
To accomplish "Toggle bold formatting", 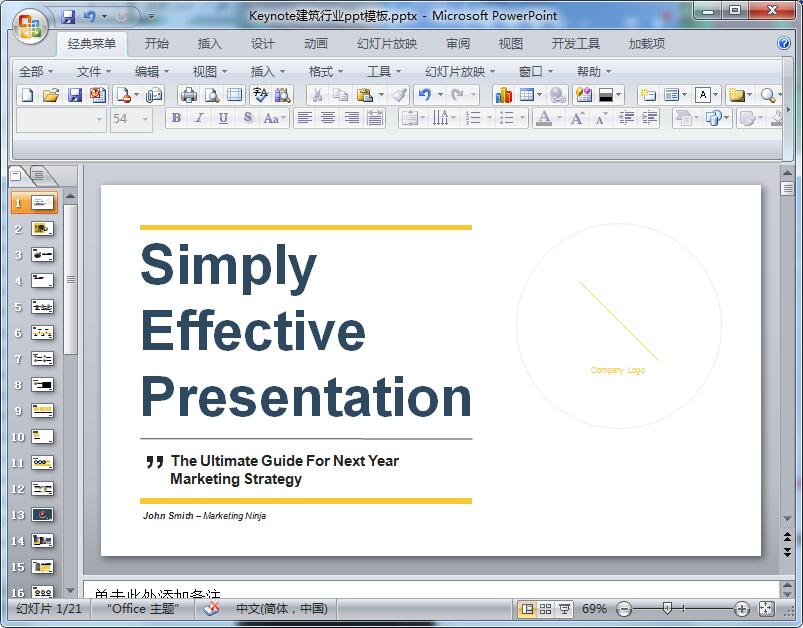I will click(176, 119).
